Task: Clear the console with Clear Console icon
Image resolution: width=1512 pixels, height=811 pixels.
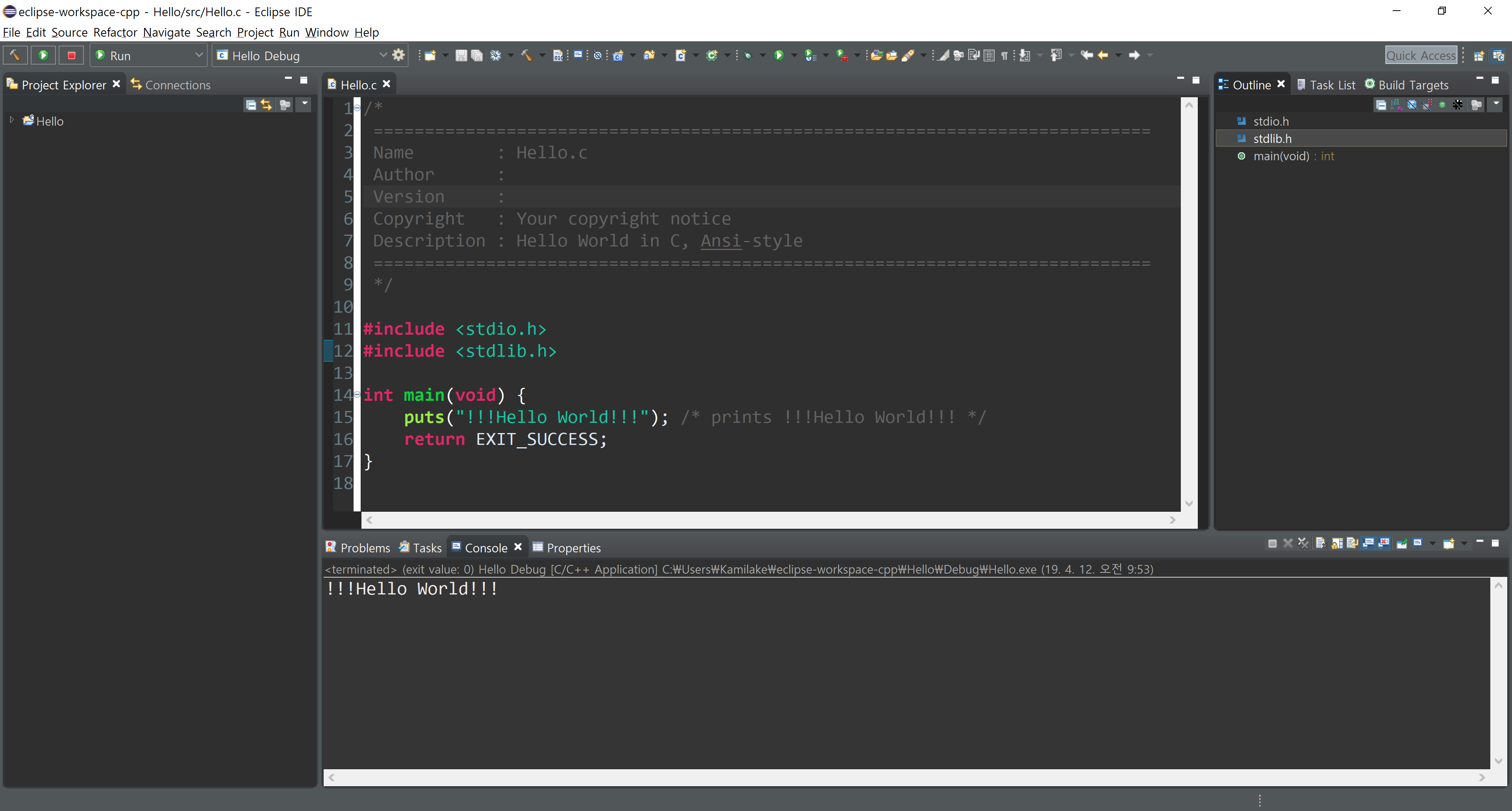Action: [x=1321, y=543]
